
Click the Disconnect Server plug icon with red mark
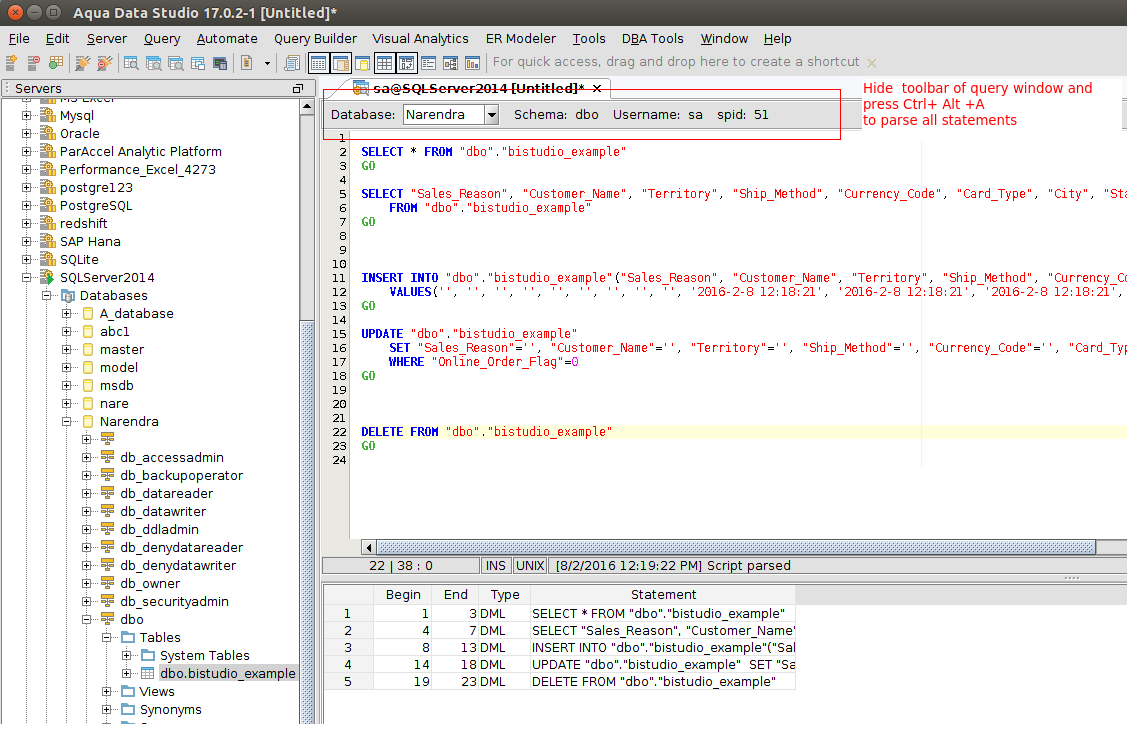[x=103, y=63]
